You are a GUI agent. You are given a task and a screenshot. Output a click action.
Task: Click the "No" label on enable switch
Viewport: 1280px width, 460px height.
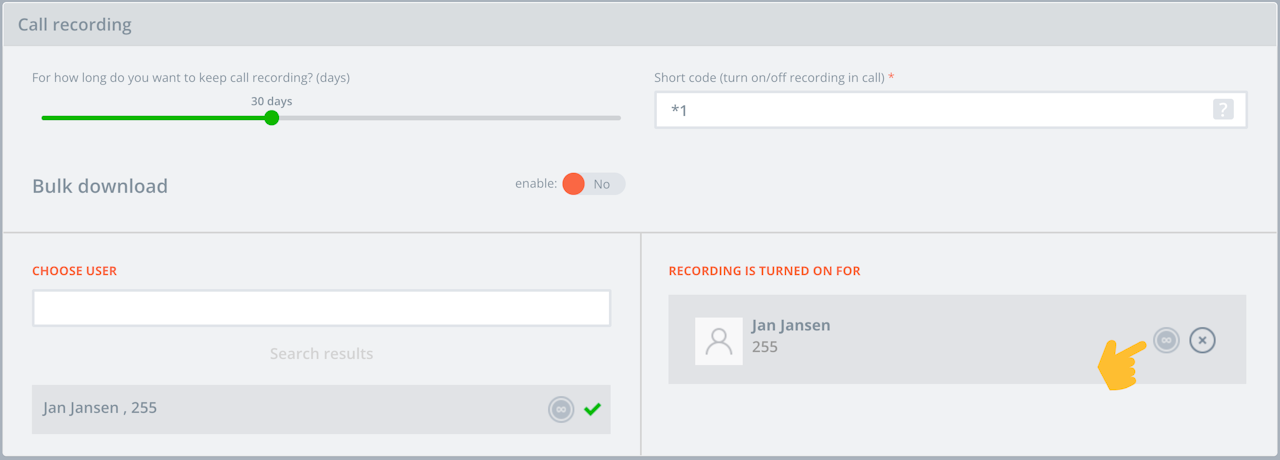(602, 185)
